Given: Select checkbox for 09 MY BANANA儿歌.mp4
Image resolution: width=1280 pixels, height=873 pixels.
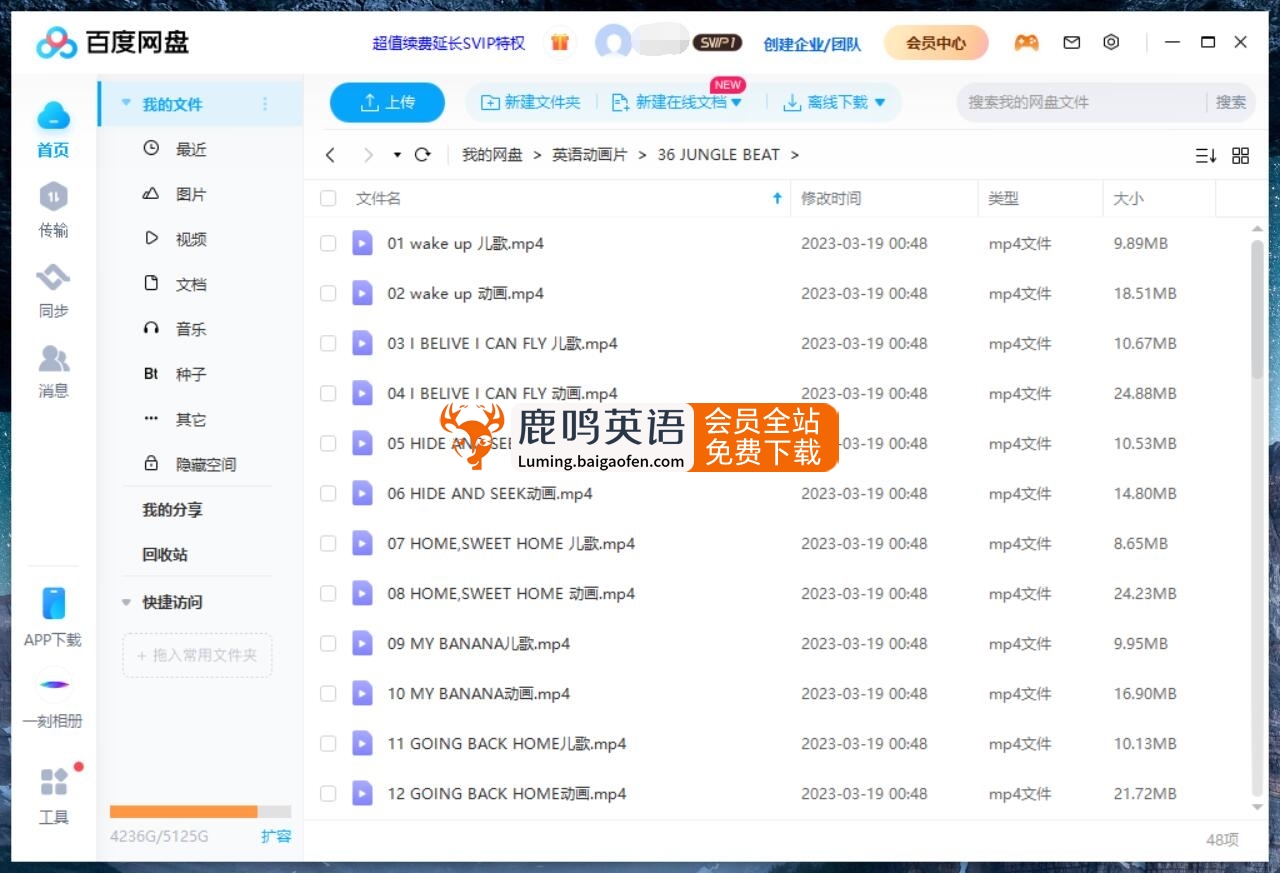Looking at the screenshot, I should point(328,644).
